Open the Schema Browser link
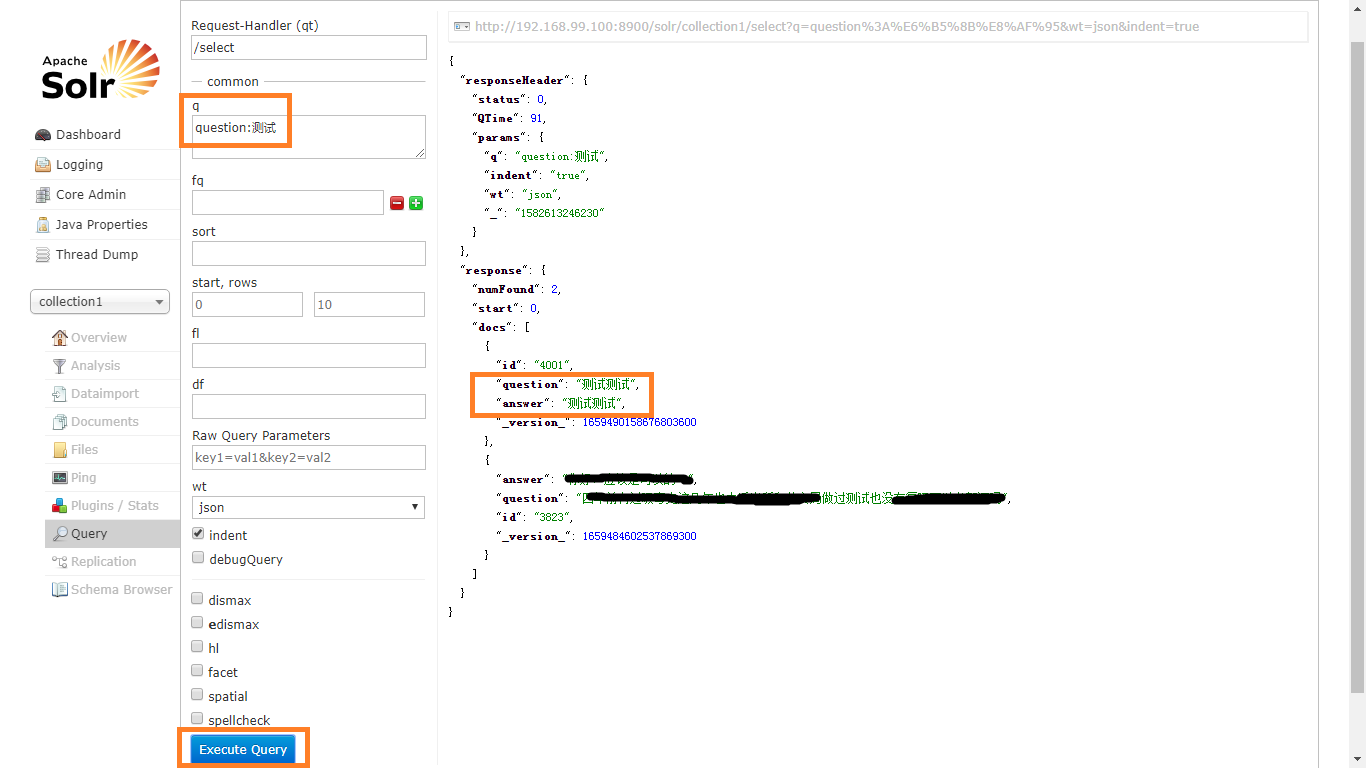Screen dimensions: 1366x768 click(x=121, y=590)
